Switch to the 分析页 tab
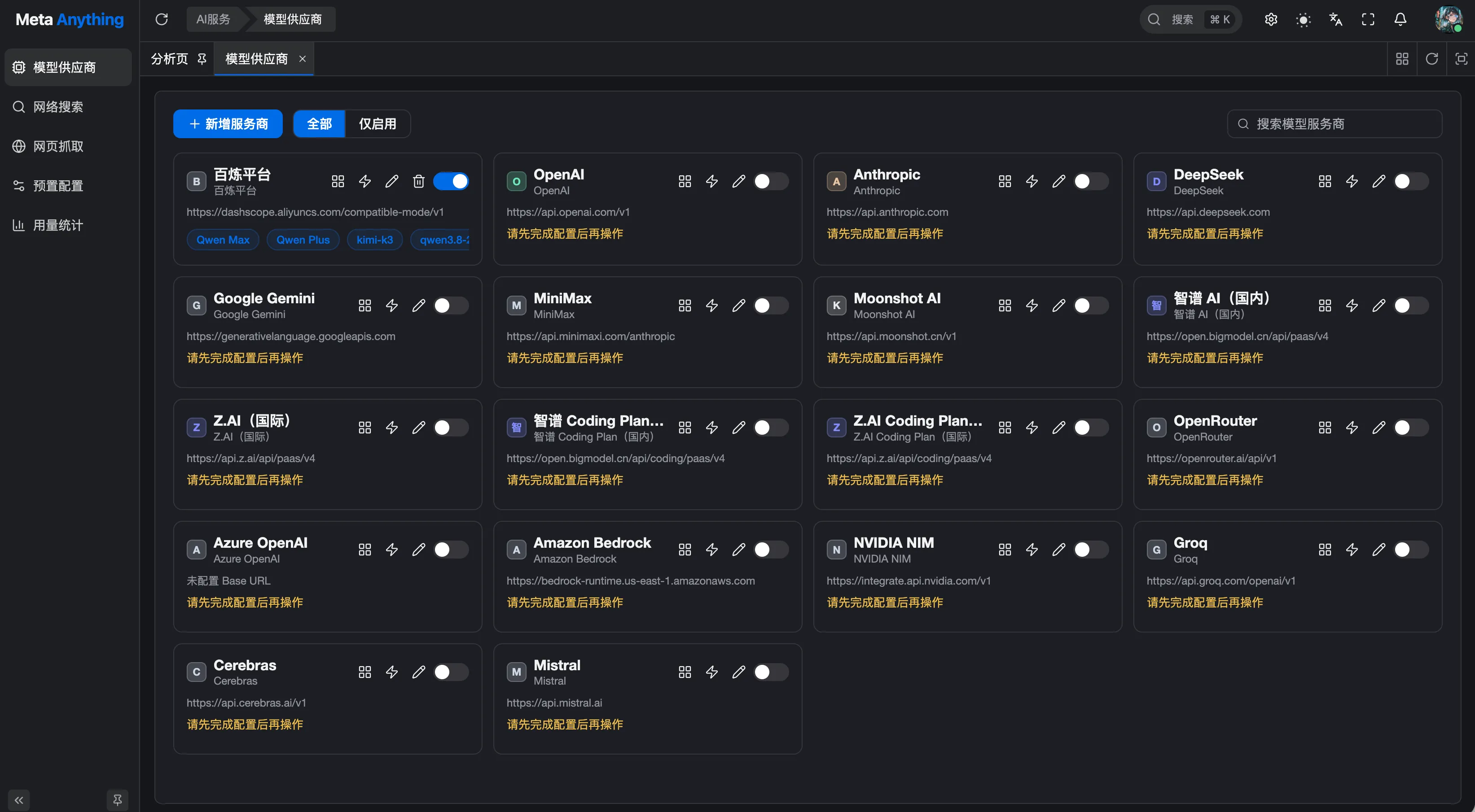1475x812 pixels. point(170,59)
